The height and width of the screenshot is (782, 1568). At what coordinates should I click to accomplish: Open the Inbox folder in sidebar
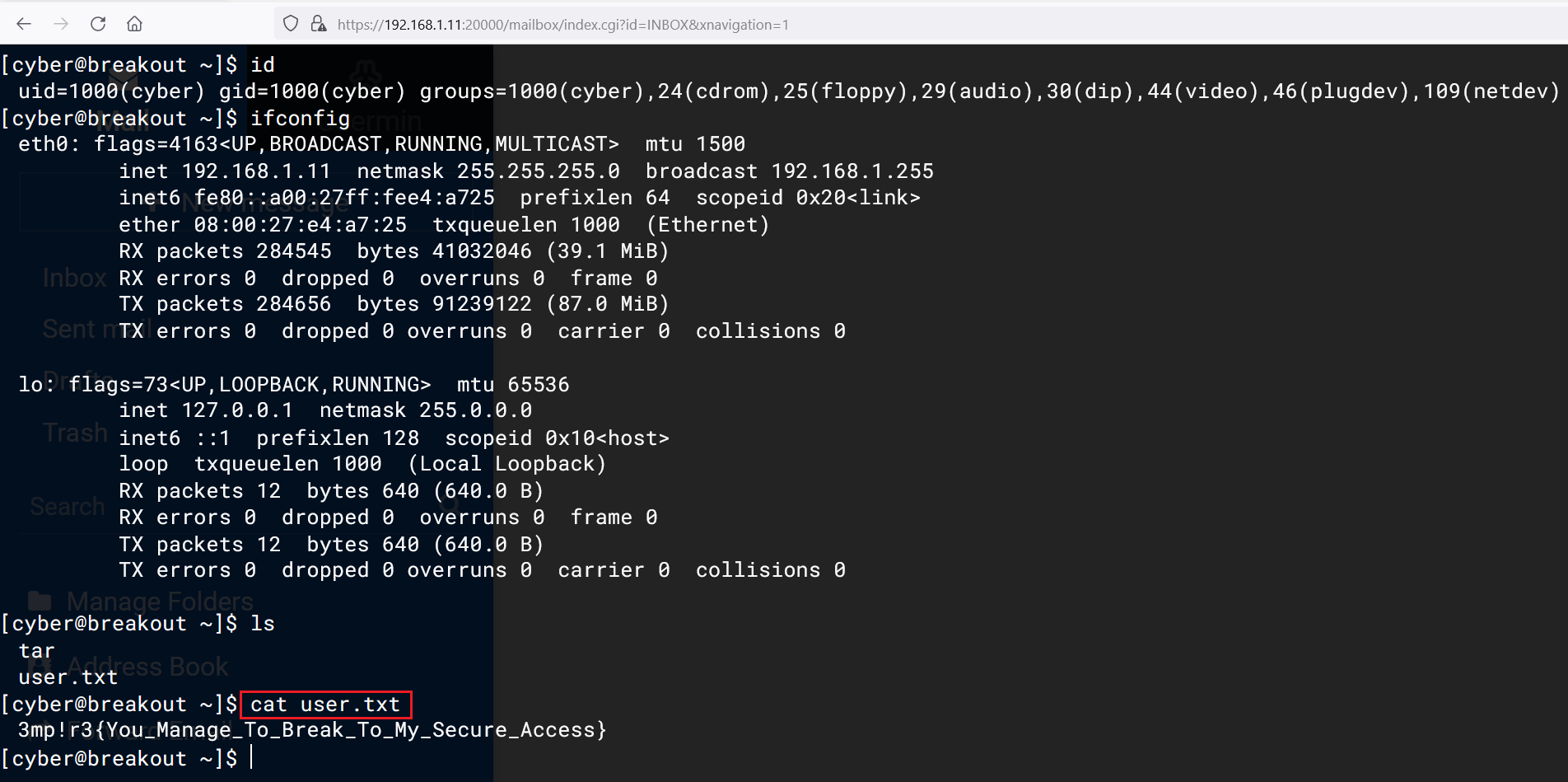tap(74, 278)
